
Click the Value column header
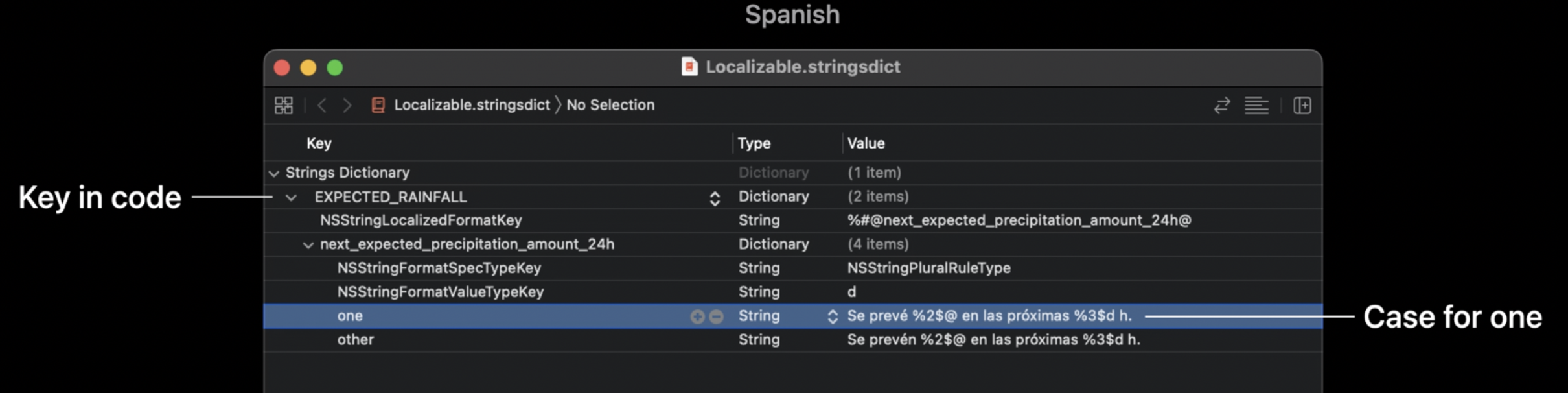coord(866,143)
